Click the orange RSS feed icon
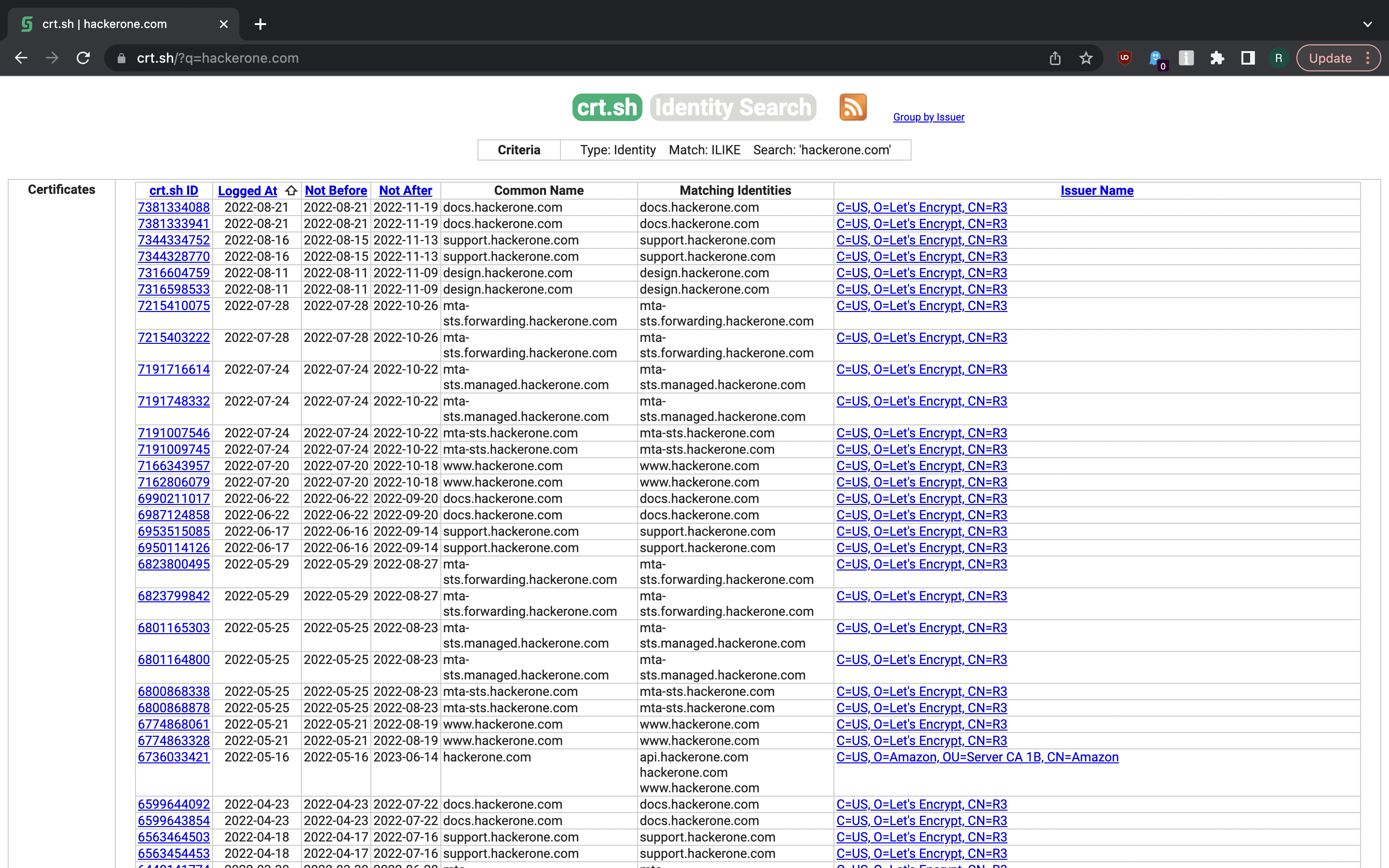This screenshot has height=868, width=1389. point(853,108)
